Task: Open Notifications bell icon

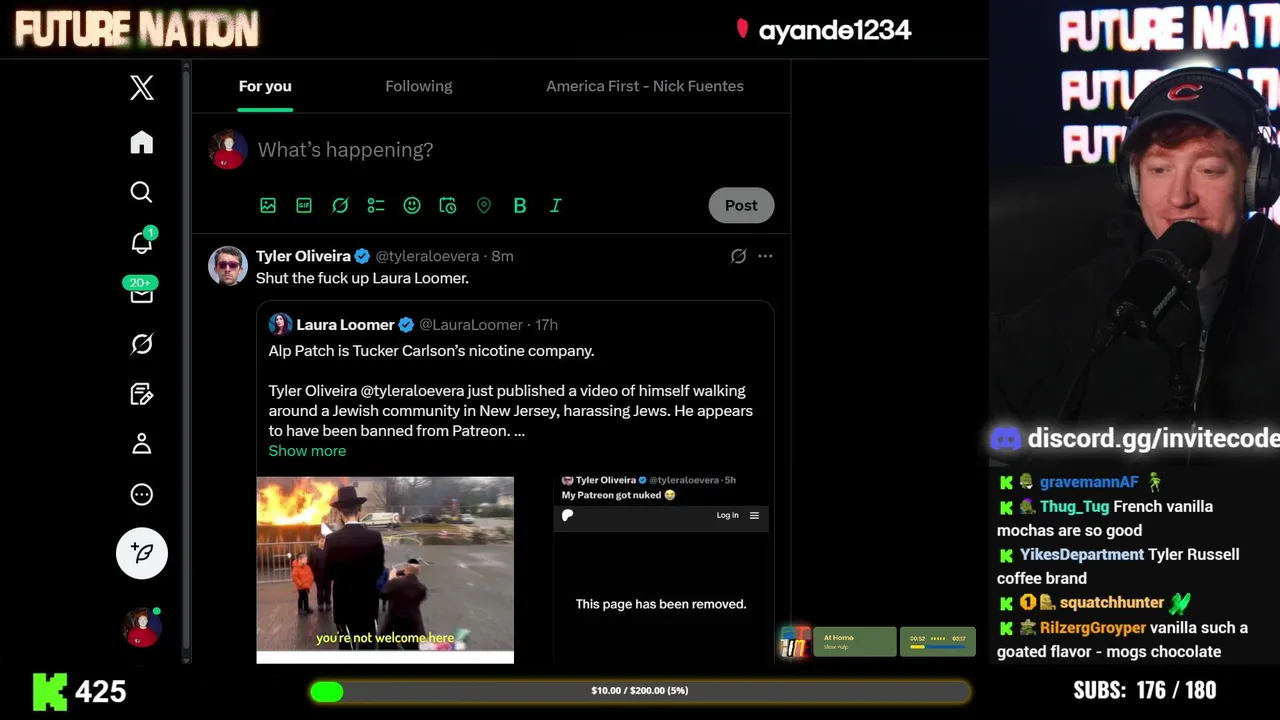Action: [142, 241]
